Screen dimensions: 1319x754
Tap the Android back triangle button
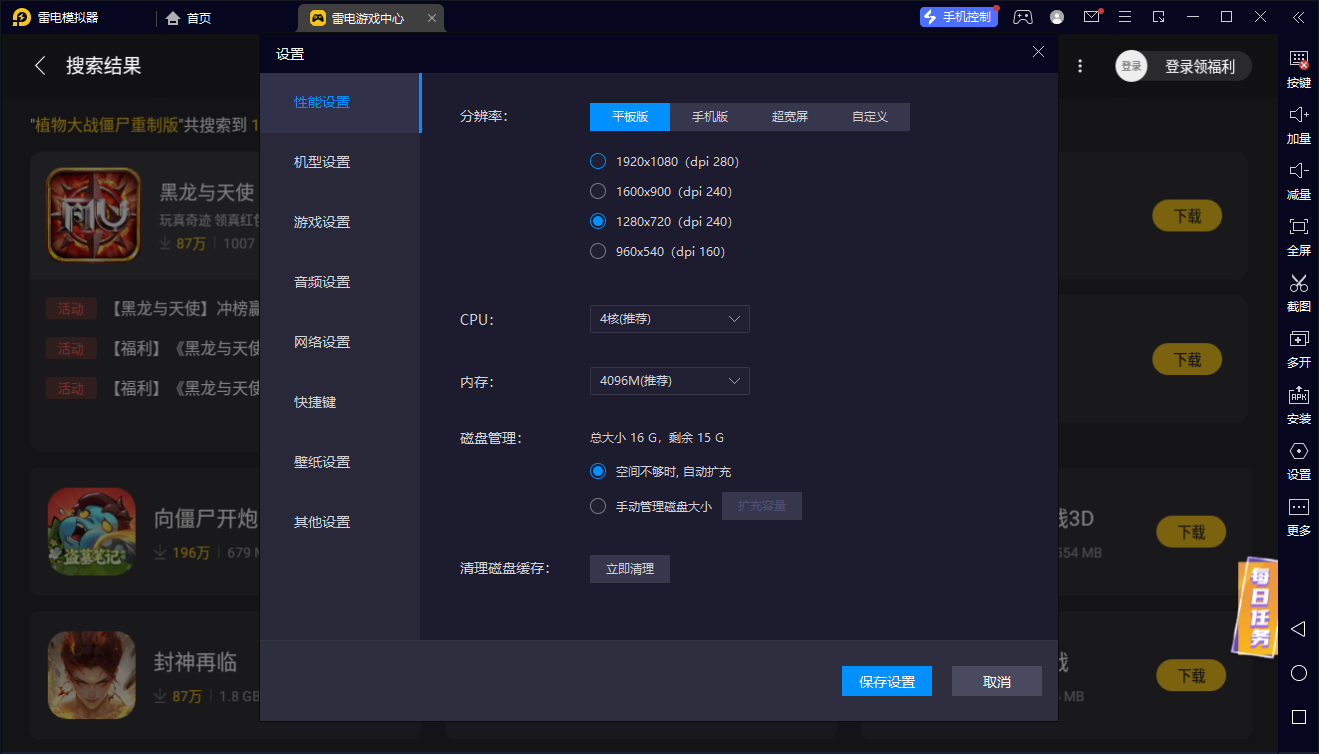coord(1298,629)
